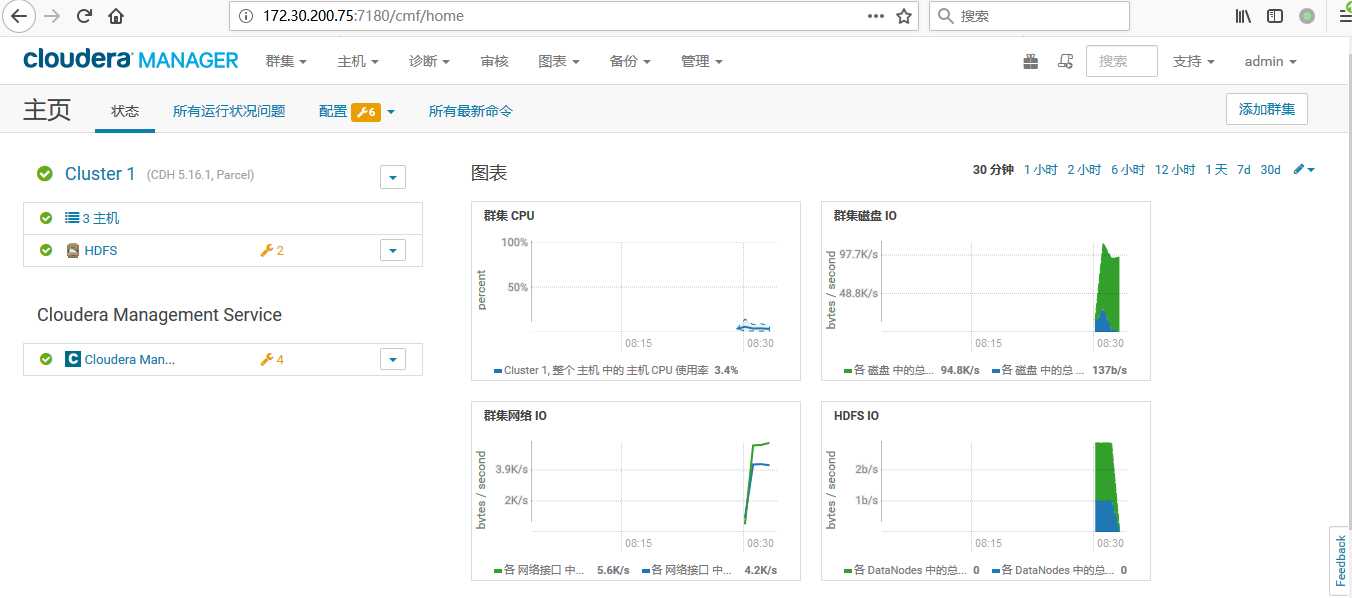Viewport: 1352px width, 598px height.
Task: Click the 添加群集 button
Action: [1267, 109]
